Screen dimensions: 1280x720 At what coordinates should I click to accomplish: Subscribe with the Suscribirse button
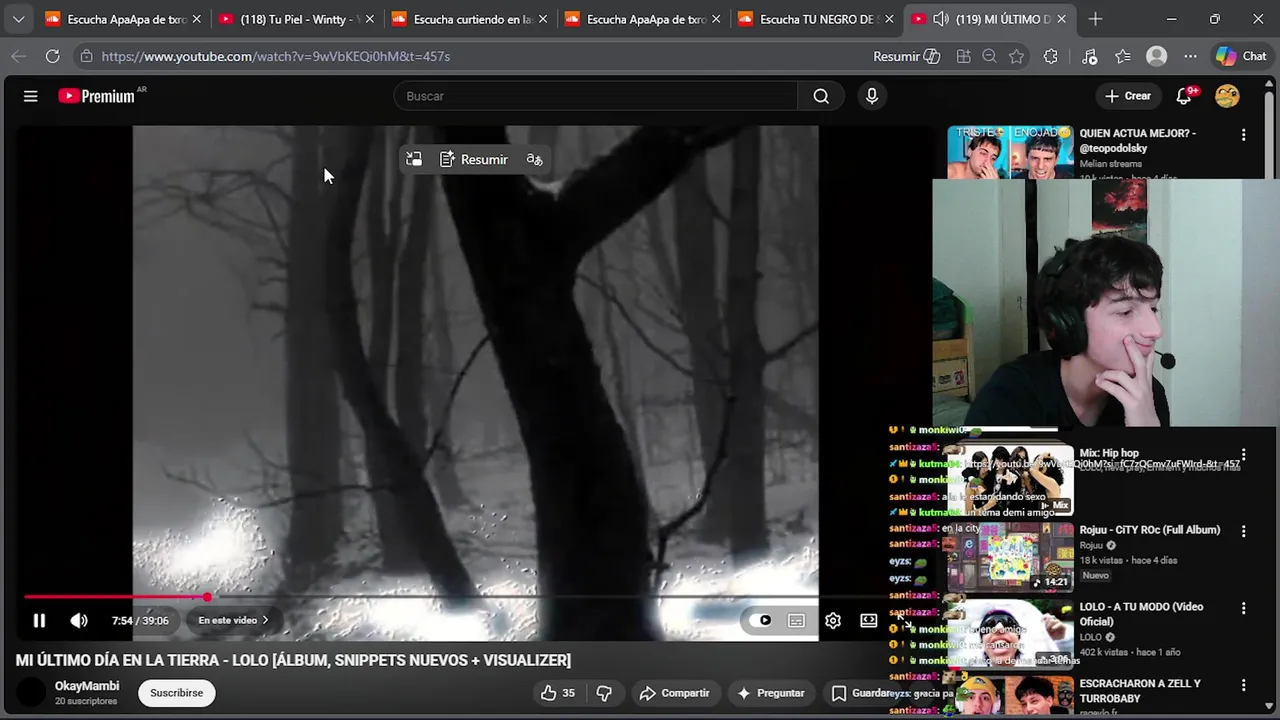pos(176,693)
